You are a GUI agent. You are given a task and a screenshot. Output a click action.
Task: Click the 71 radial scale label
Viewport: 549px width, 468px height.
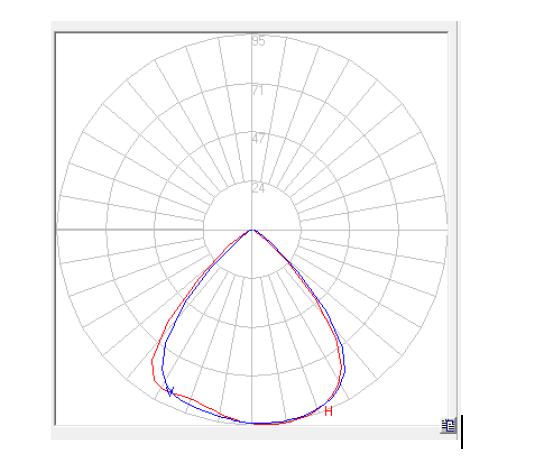pos(258,90)
